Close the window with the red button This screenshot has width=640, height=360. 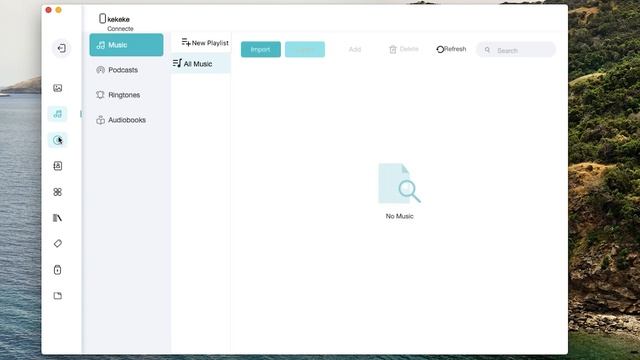pyautogui.click(x=49, y=10)
